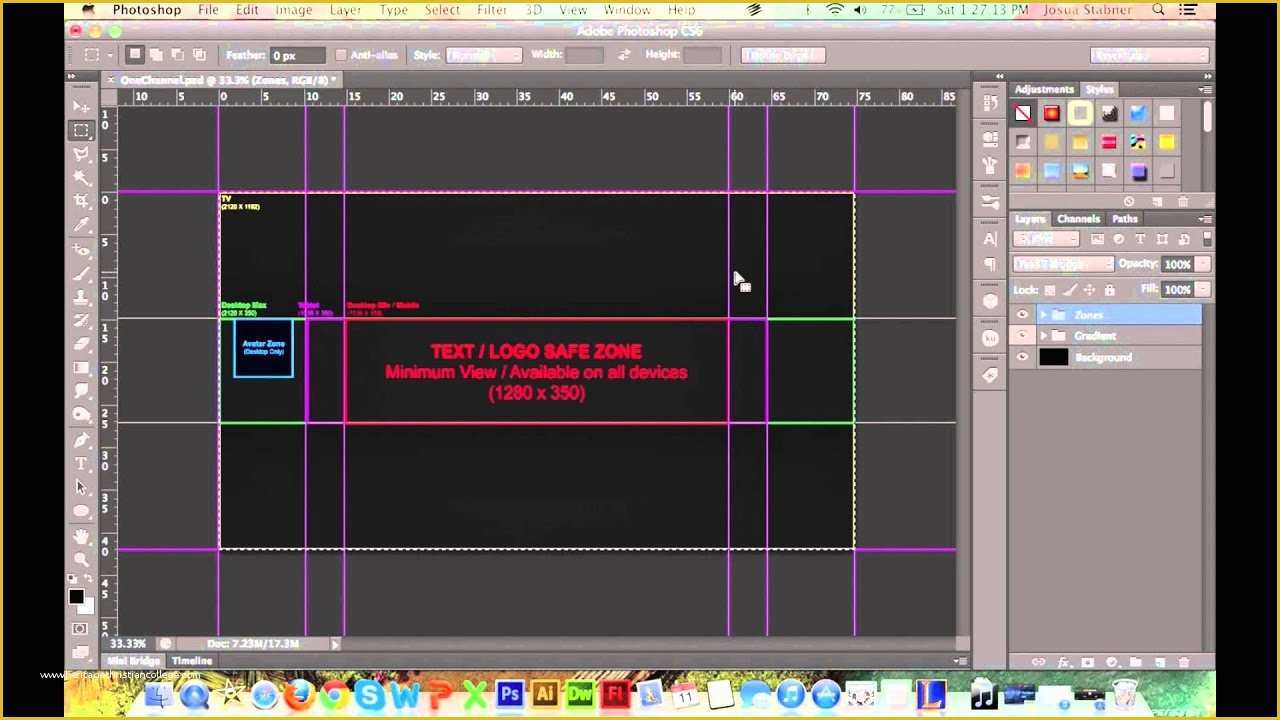Open the Layer menu
Screen dimensions: 1280x720
coord(345,10)
